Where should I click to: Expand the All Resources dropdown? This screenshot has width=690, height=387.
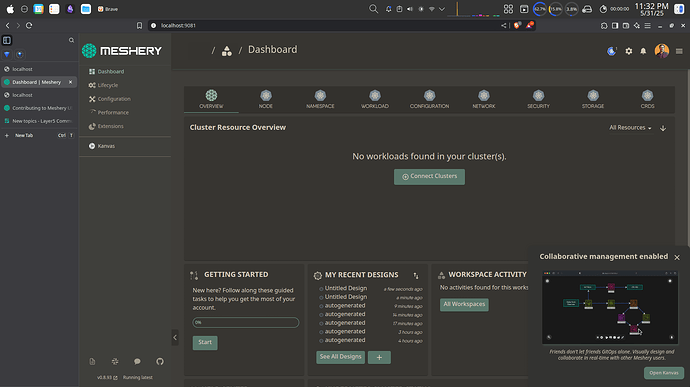click(630, 128)
